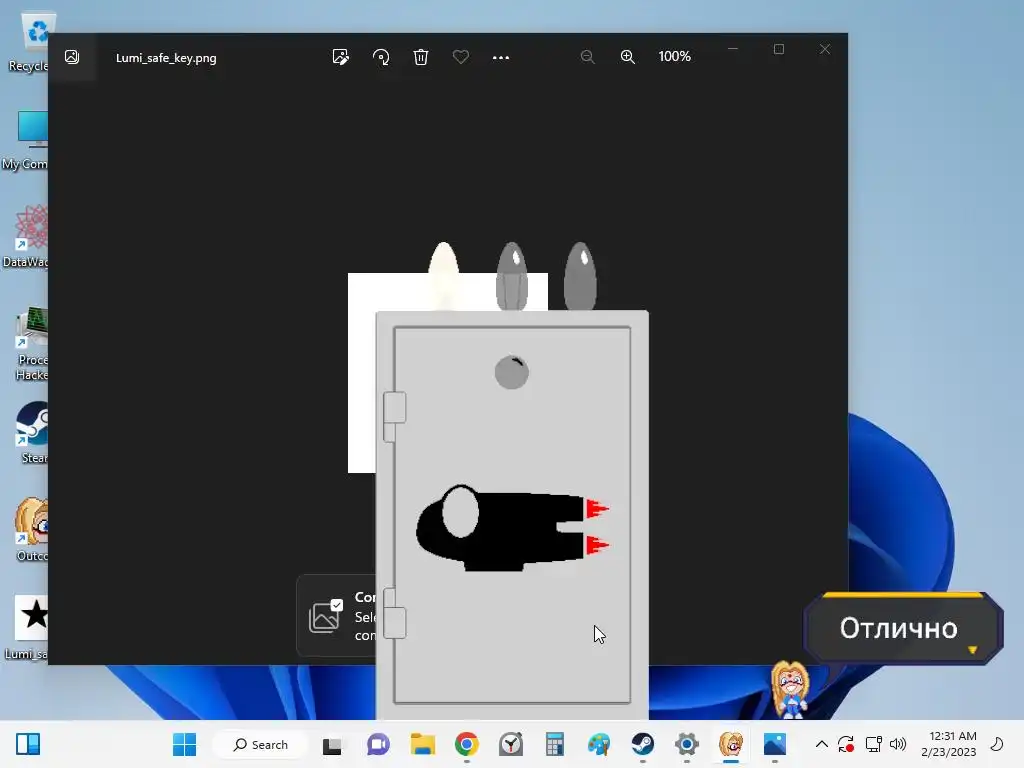Click the Отлично dialog button
The height and width of the screenshot is (768, 1024).
(x=903, y=628)
